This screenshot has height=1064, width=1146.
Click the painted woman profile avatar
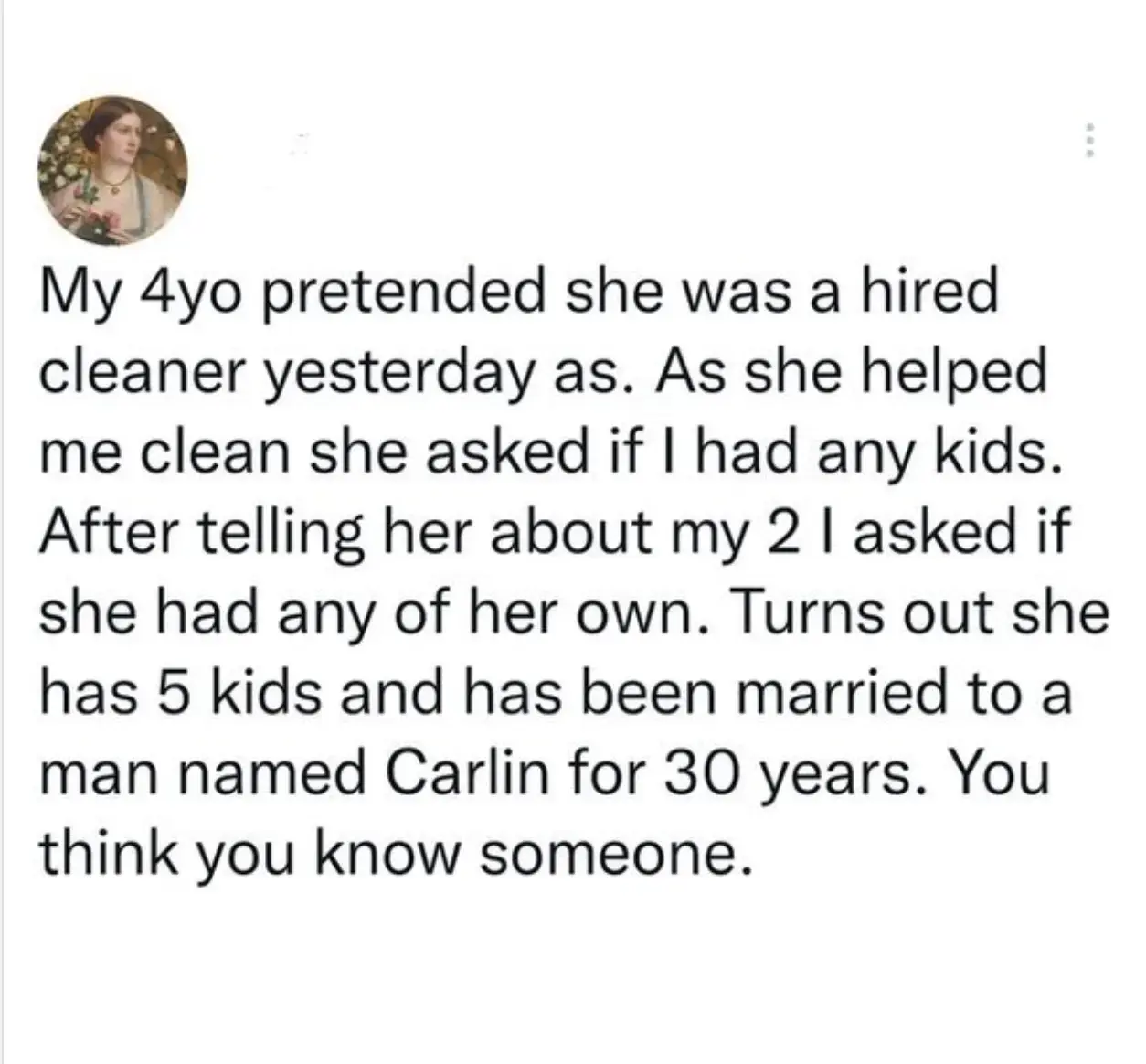tap(112, 170)
